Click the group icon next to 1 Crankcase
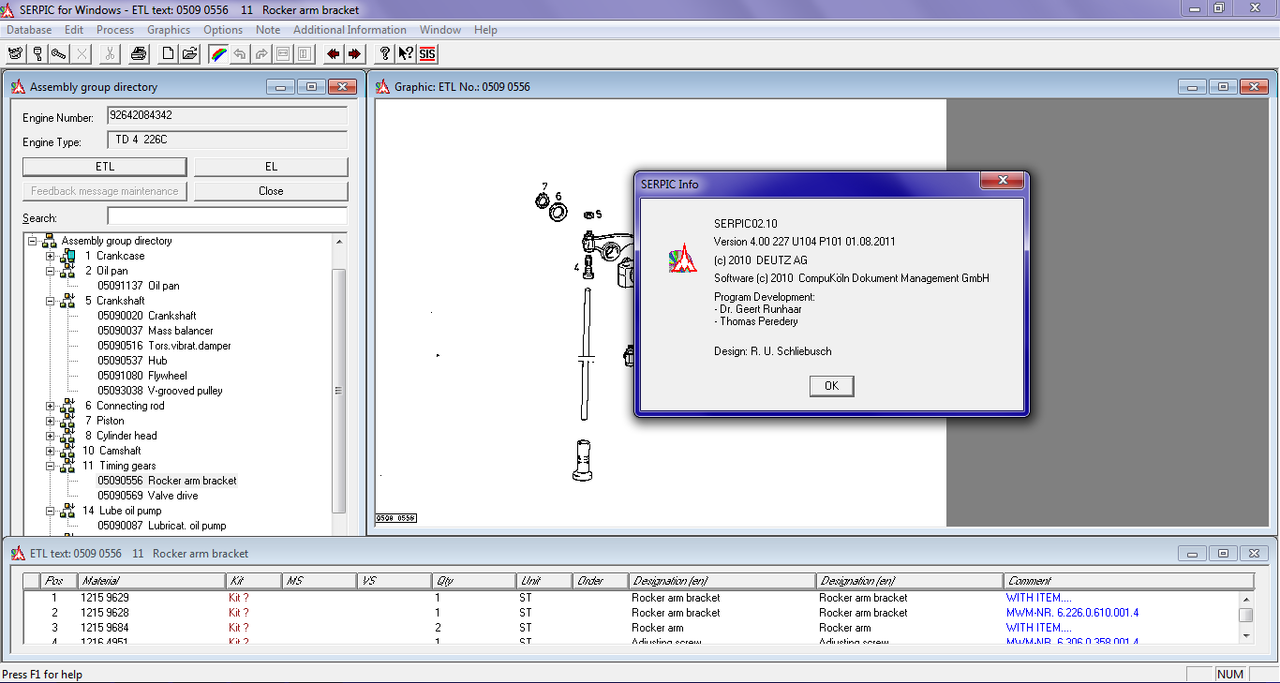 tap(68, 256)
